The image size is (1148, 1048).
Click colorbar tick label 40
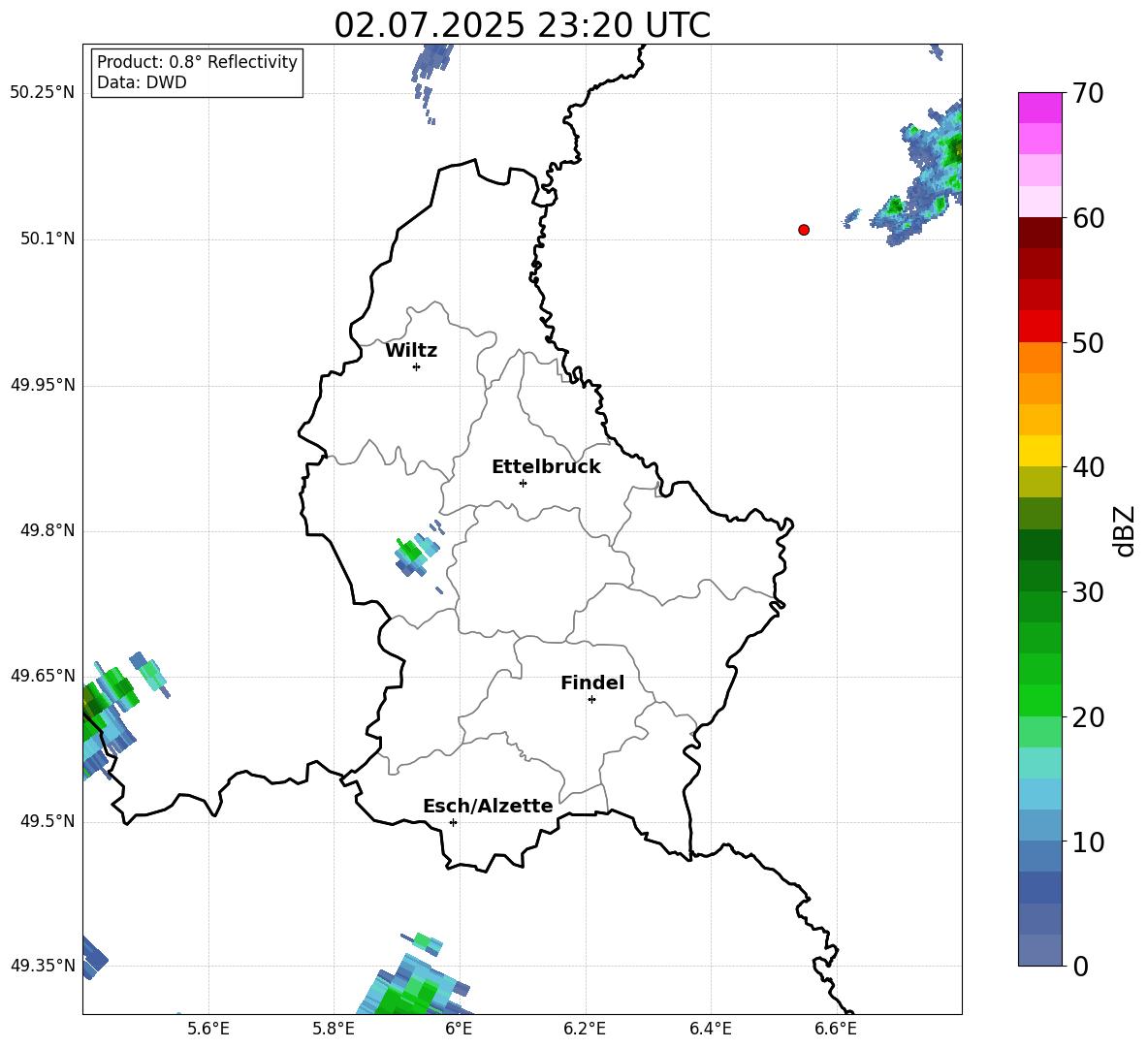click(x=1088, y=467)
